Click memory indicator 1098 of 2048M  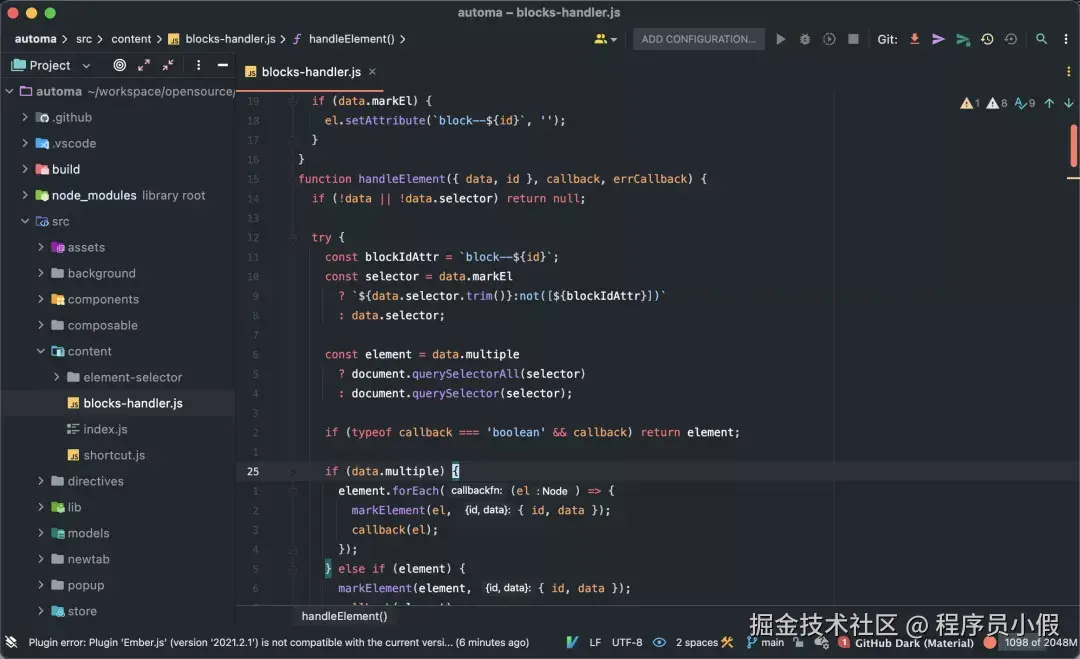point(1040,642)
